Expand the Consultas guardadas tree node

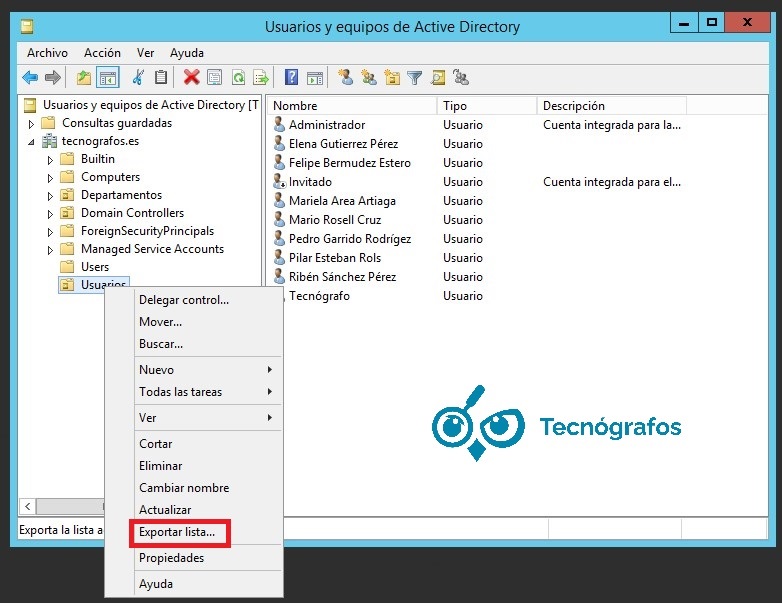31,124
